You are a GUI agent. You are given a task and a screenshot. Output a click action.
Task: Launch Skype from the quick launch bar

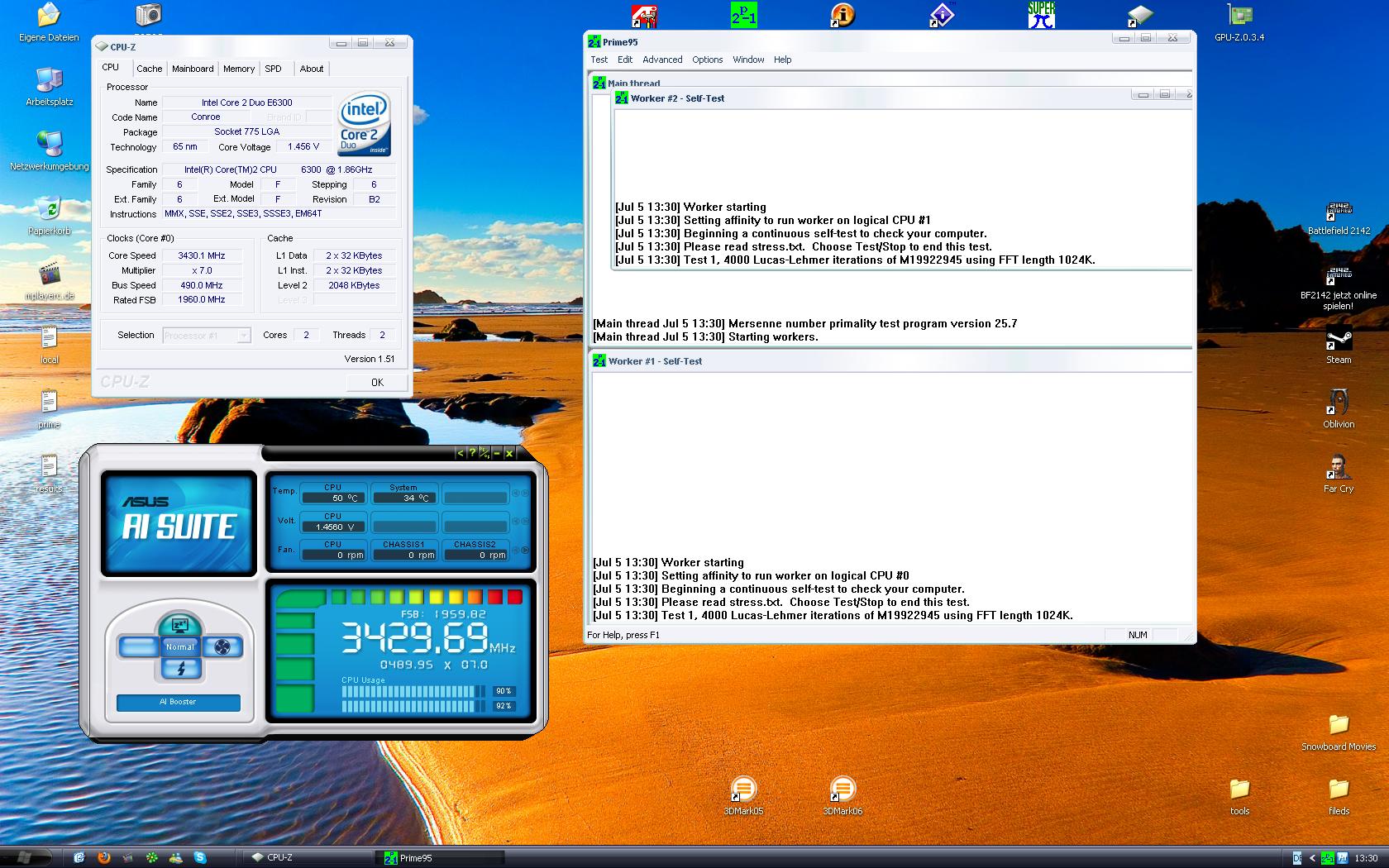(200, 857)
